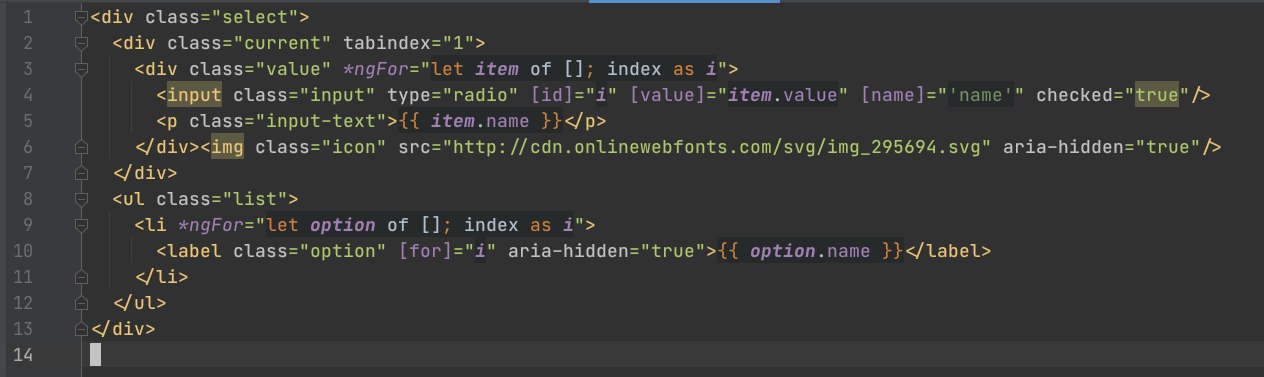The height and width of the screenshot is (377, 1264).
Task: Click the class="list" attribute on the ul
Action: tap(221, 199)
